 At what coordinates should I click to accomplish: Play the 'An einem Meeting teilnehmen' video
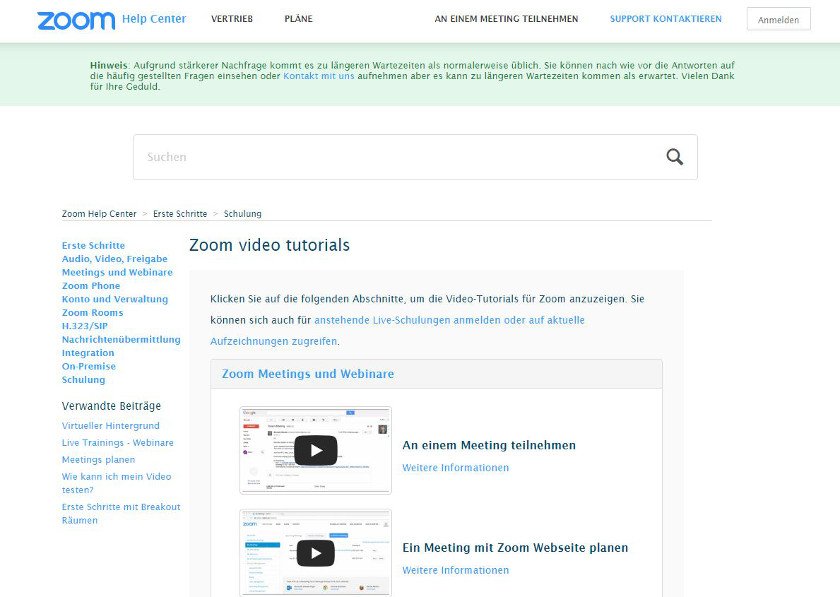click(316, 451)
